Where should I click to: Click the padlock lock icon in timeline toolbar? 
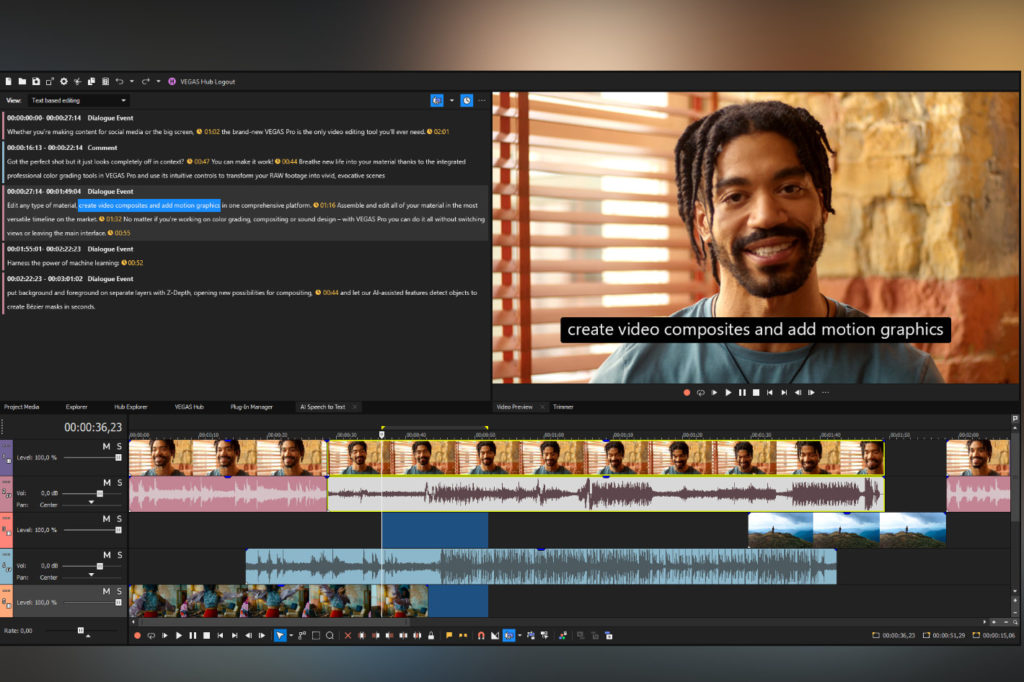click(431, 636)
